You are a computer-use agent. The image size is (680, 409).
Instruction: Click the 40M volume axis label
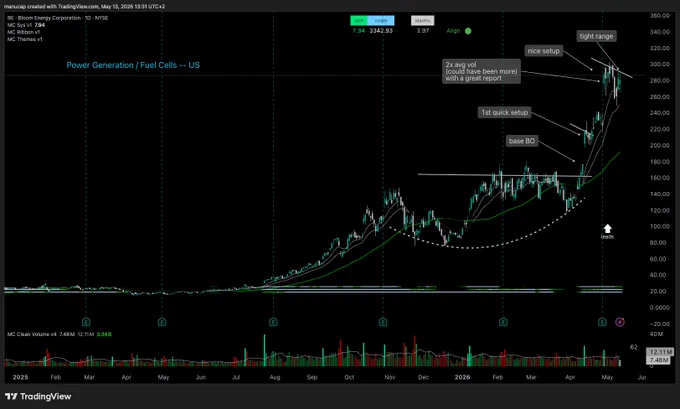[x=657, y=334]
